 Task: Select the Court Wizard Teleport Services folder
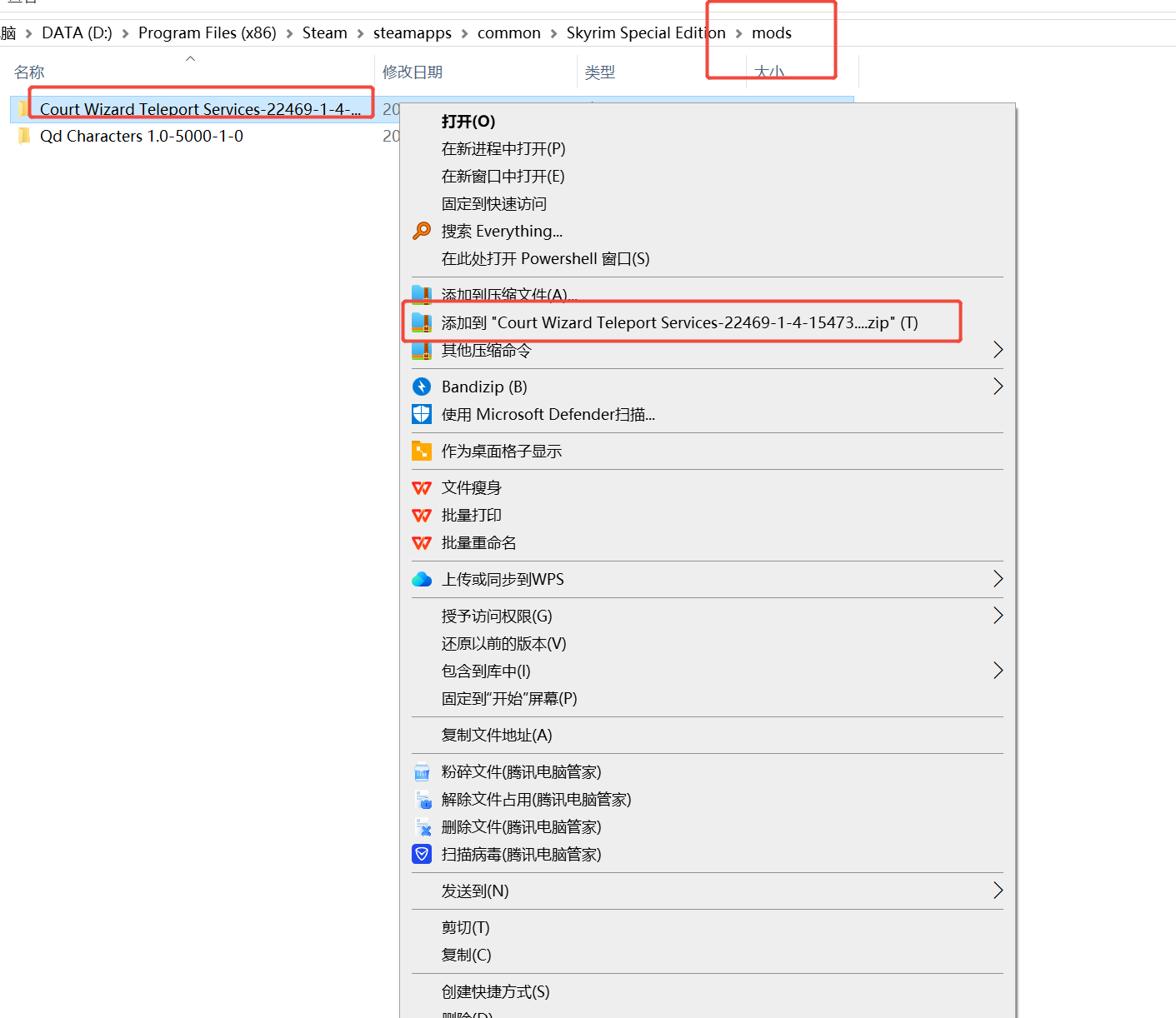click(200, 109)
